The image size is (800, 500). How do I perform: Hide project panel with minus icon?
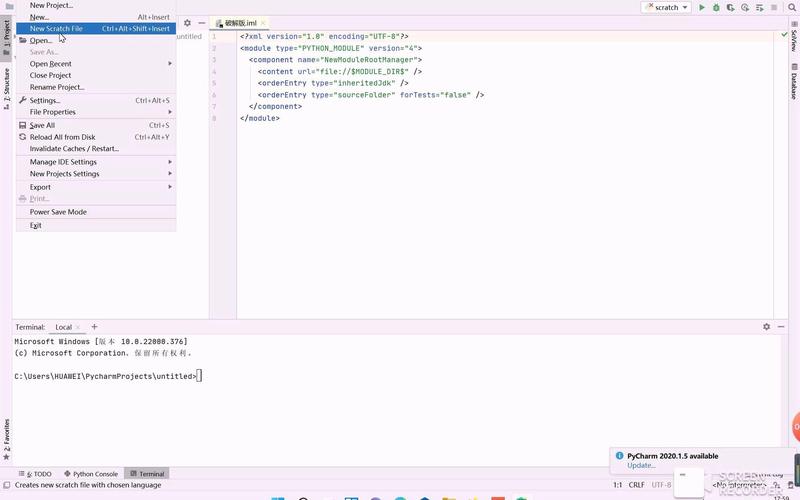(x=202, y=23)
